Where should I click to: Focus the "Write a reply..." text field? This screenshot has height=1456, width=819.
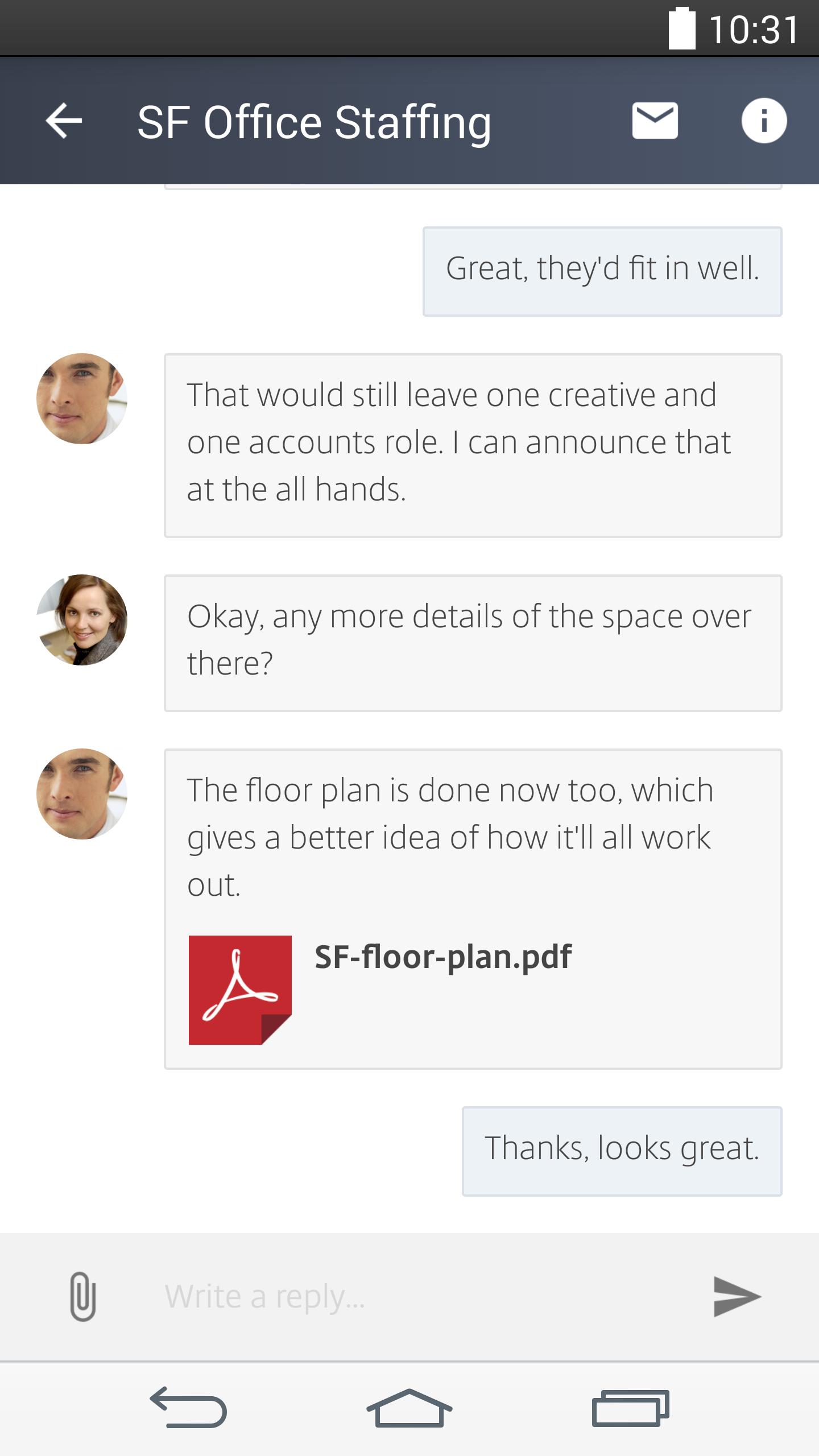(421, 1296)
